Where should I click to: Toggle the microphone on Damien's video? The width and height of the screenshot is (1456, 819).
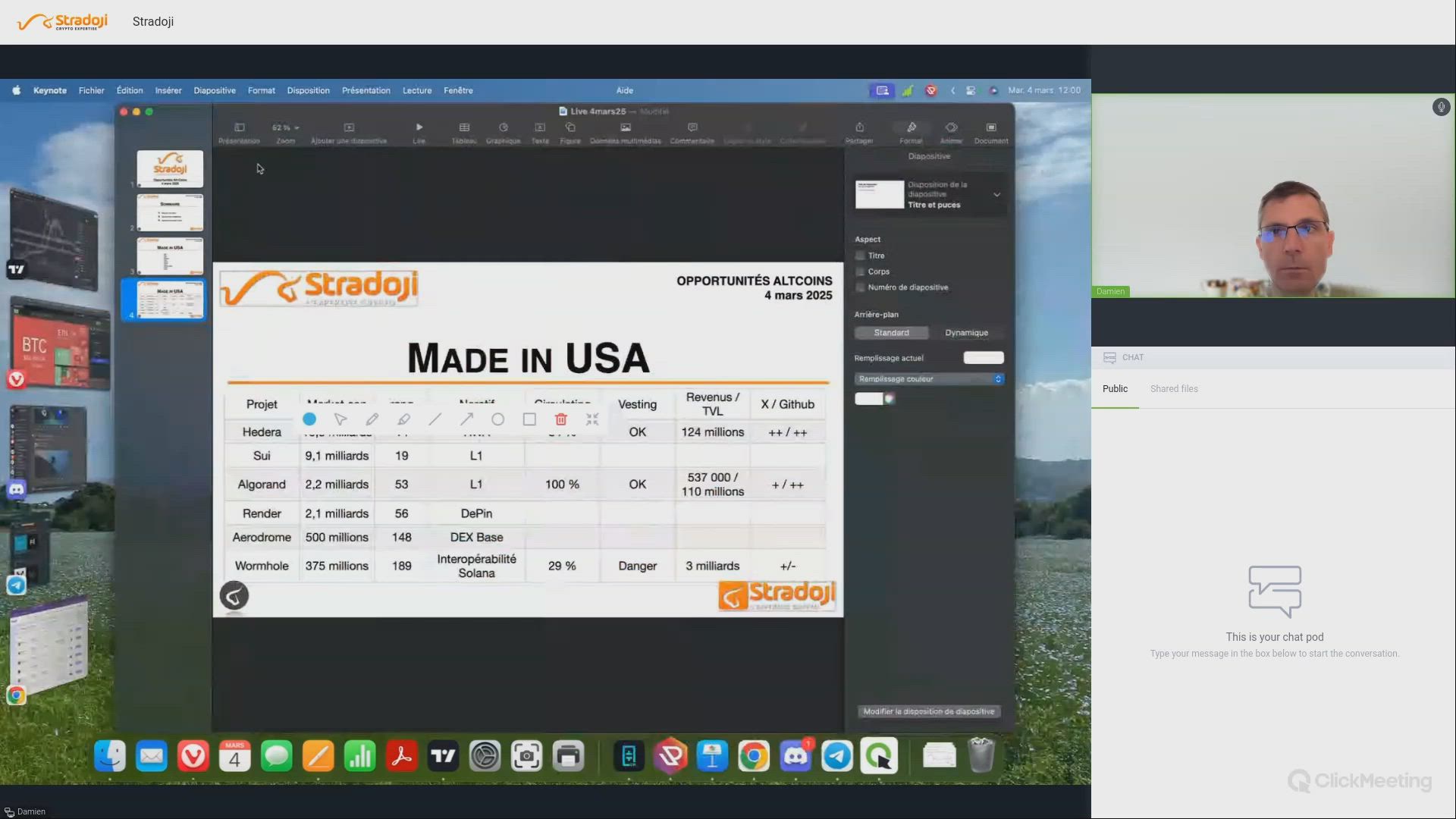(x=1441, y=107)
